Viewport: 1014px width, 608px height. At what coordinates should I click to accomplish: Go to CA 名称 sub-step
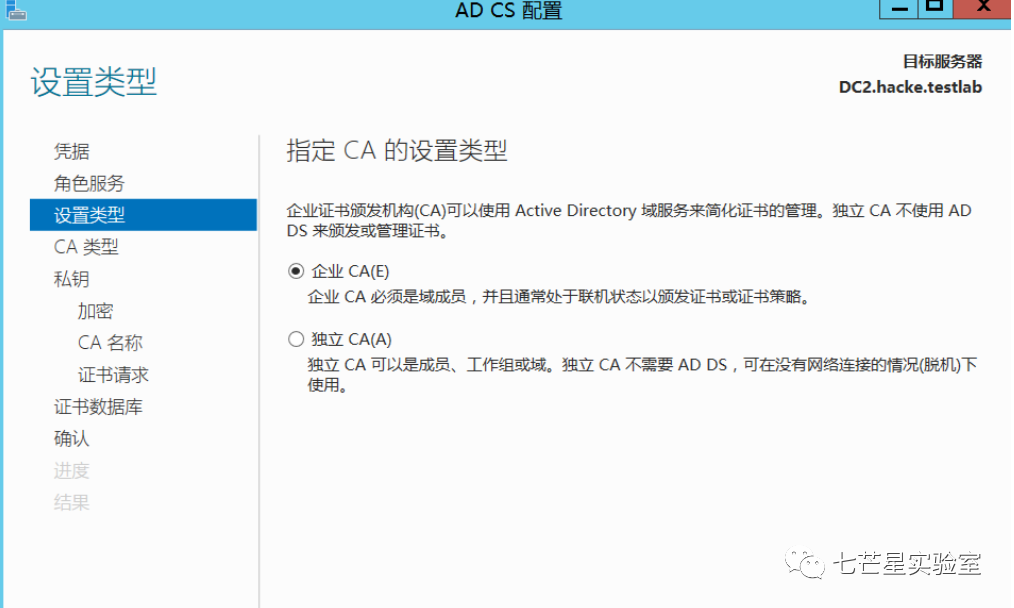tap(110, 343)
